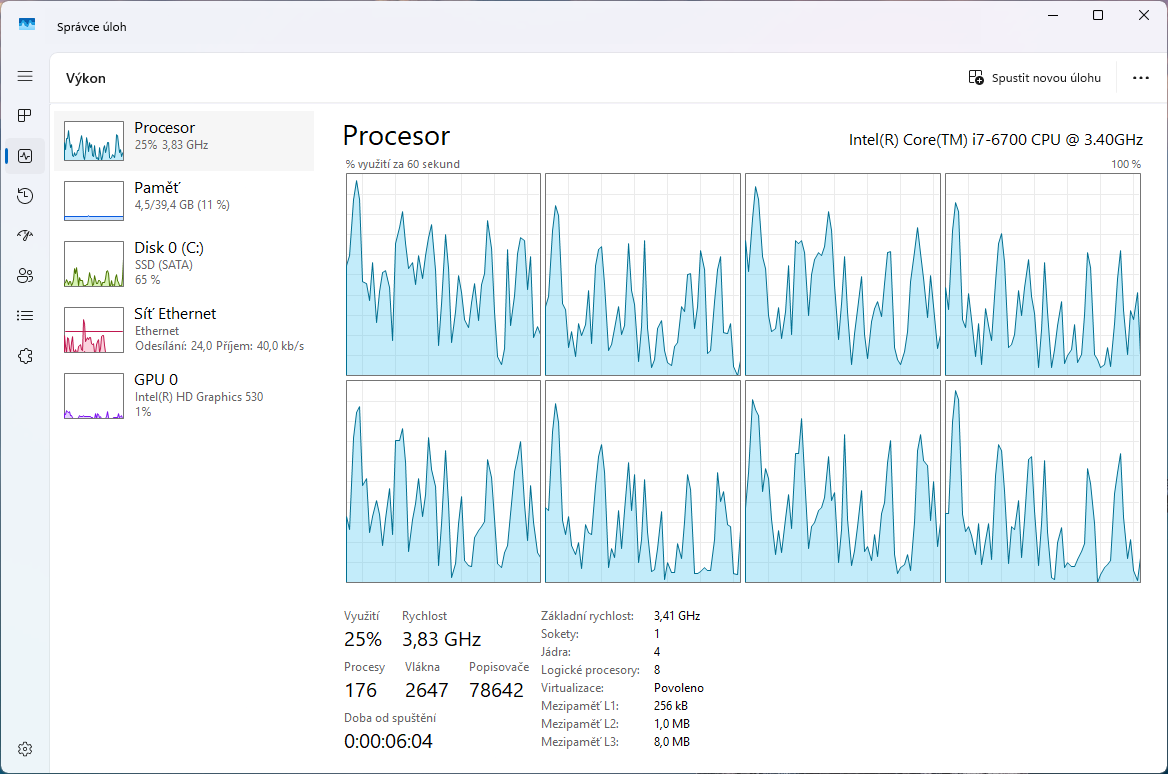This screenshot has height=774, width=1168.
Task: Expand the three-dot more options menu
Action: pos(1140,78)
